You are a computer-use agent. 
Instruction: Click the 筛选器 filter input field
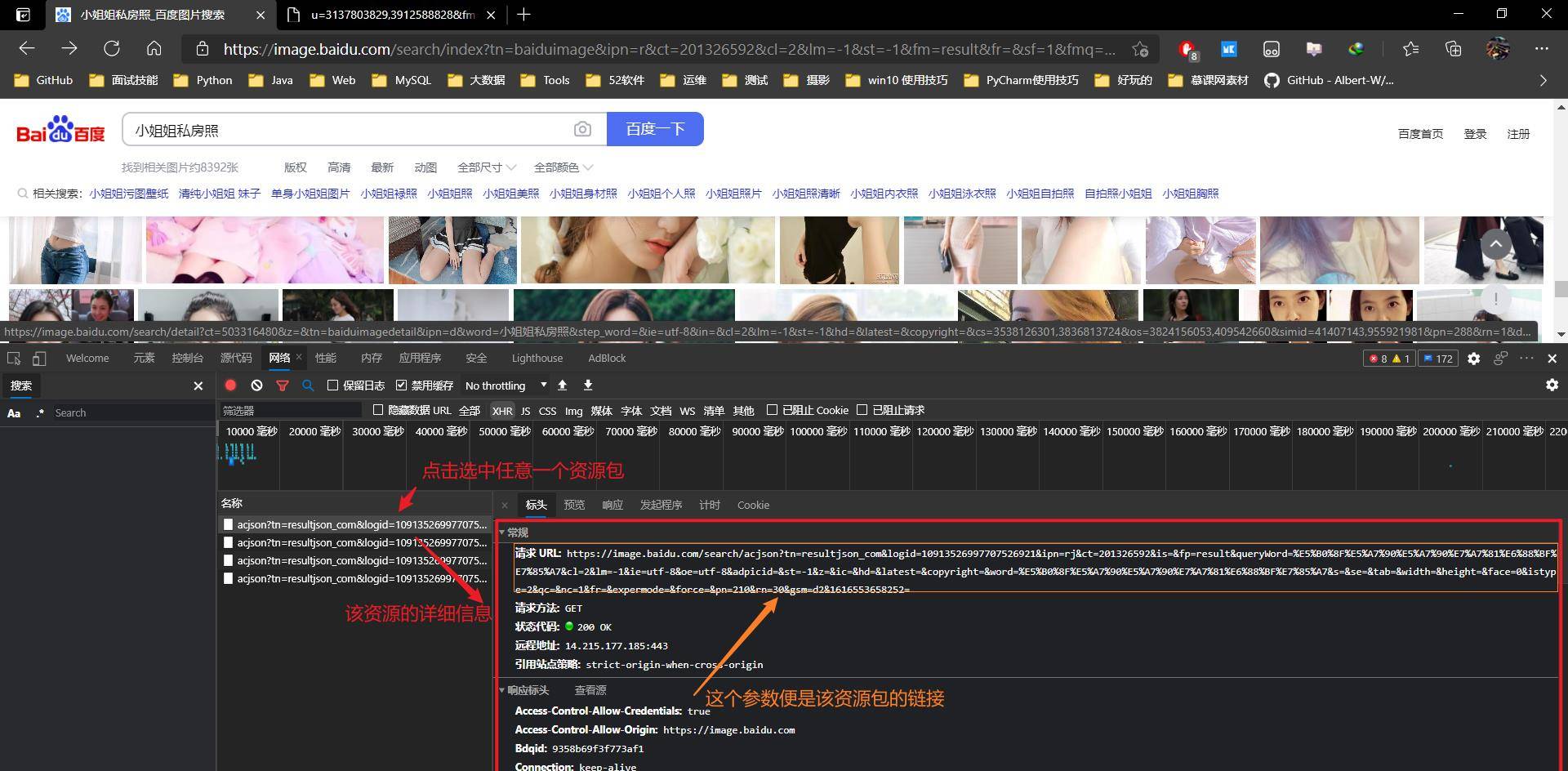pyautogui.click(x=291, y=410)
